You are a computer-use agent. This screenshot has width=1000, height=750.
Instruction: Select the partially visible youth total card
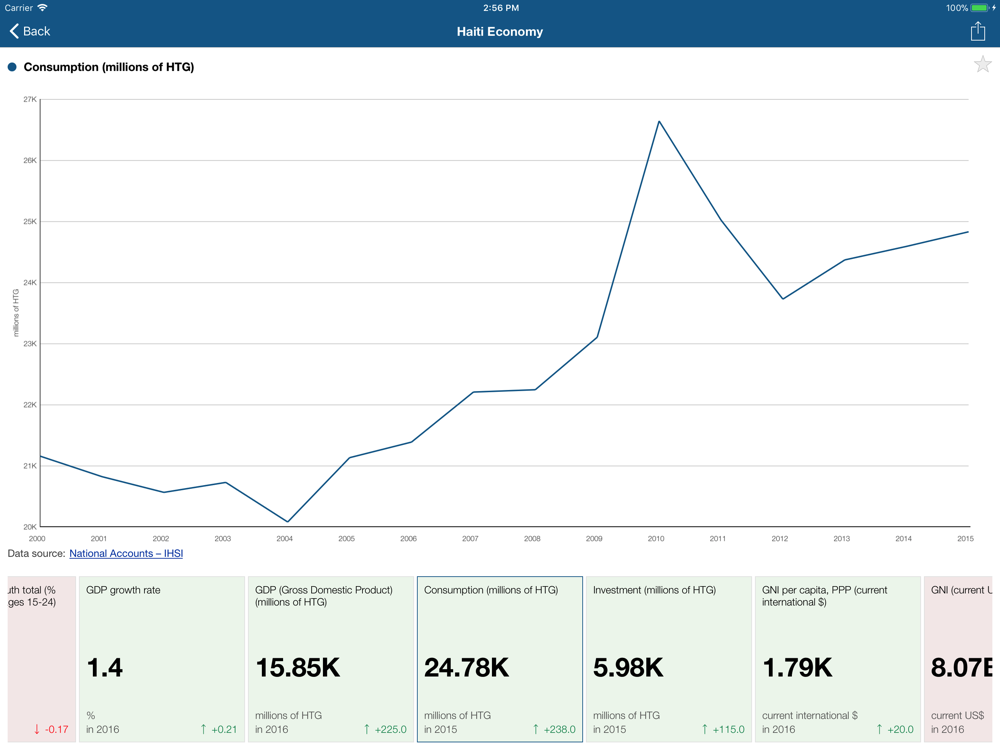tap(40, 659)
